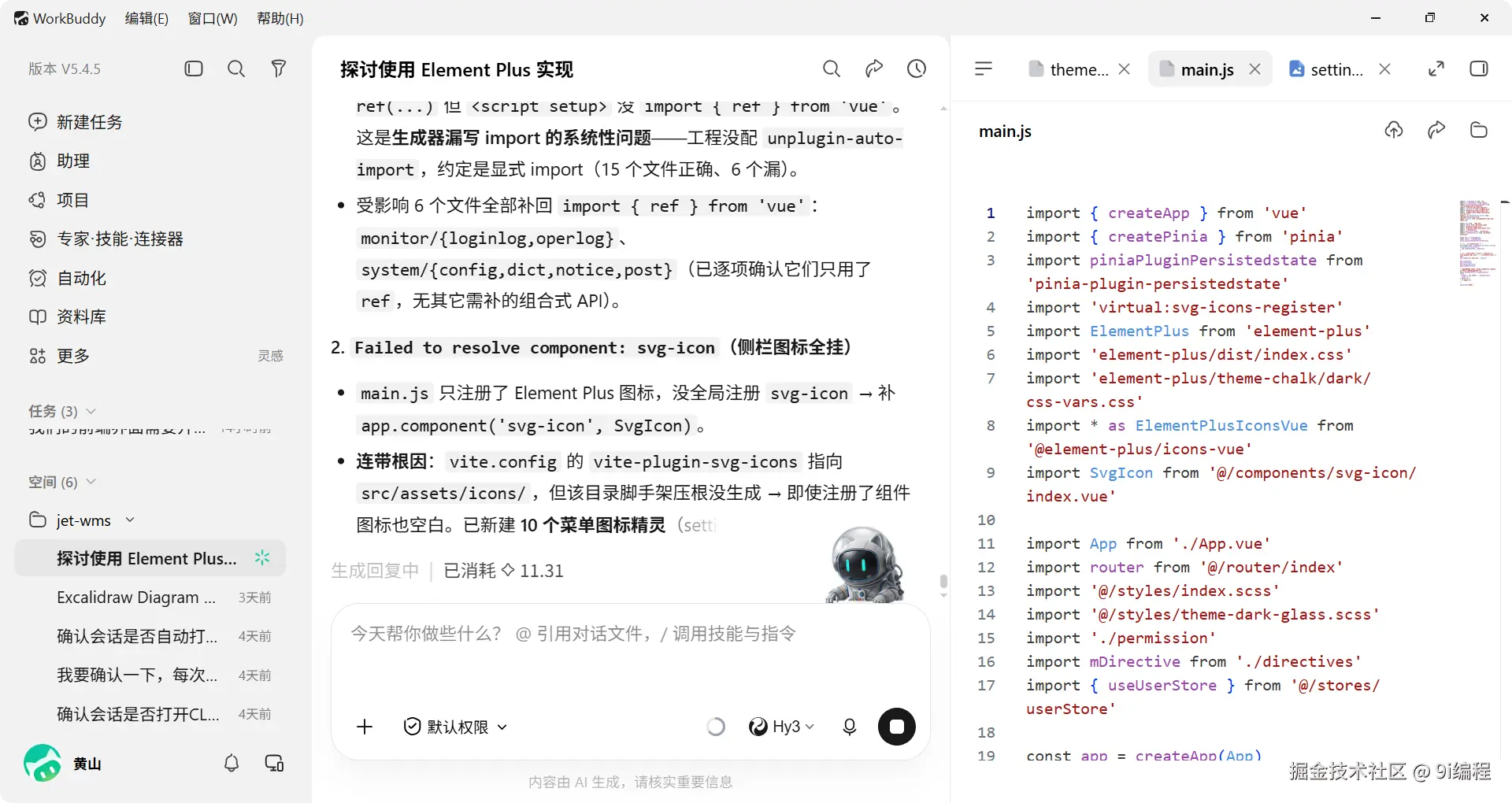Open the 编辑(E) menu
1512x803 pixels.
[x=146, y=18]
